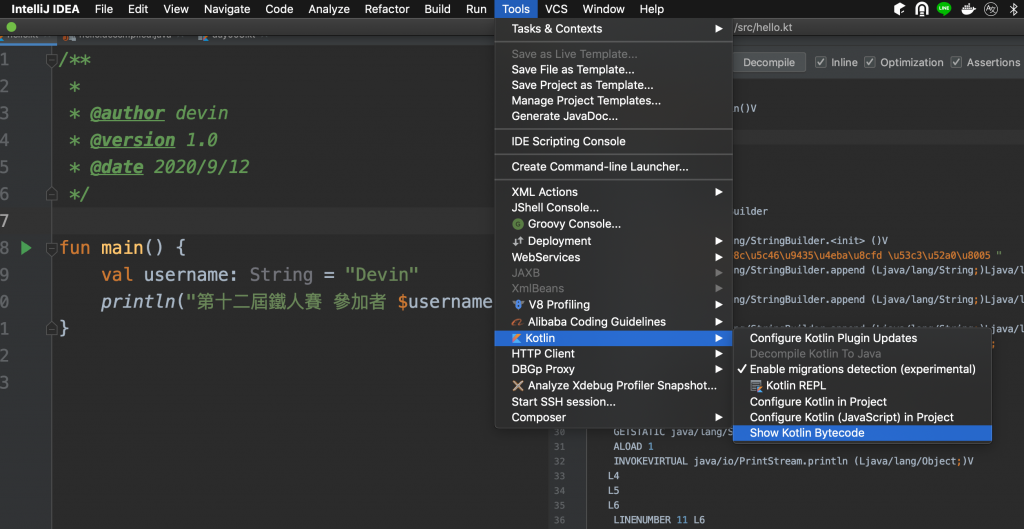Click the println call in editor
This screenshot has width=1024, height=529.
click(x=138, y=302)
